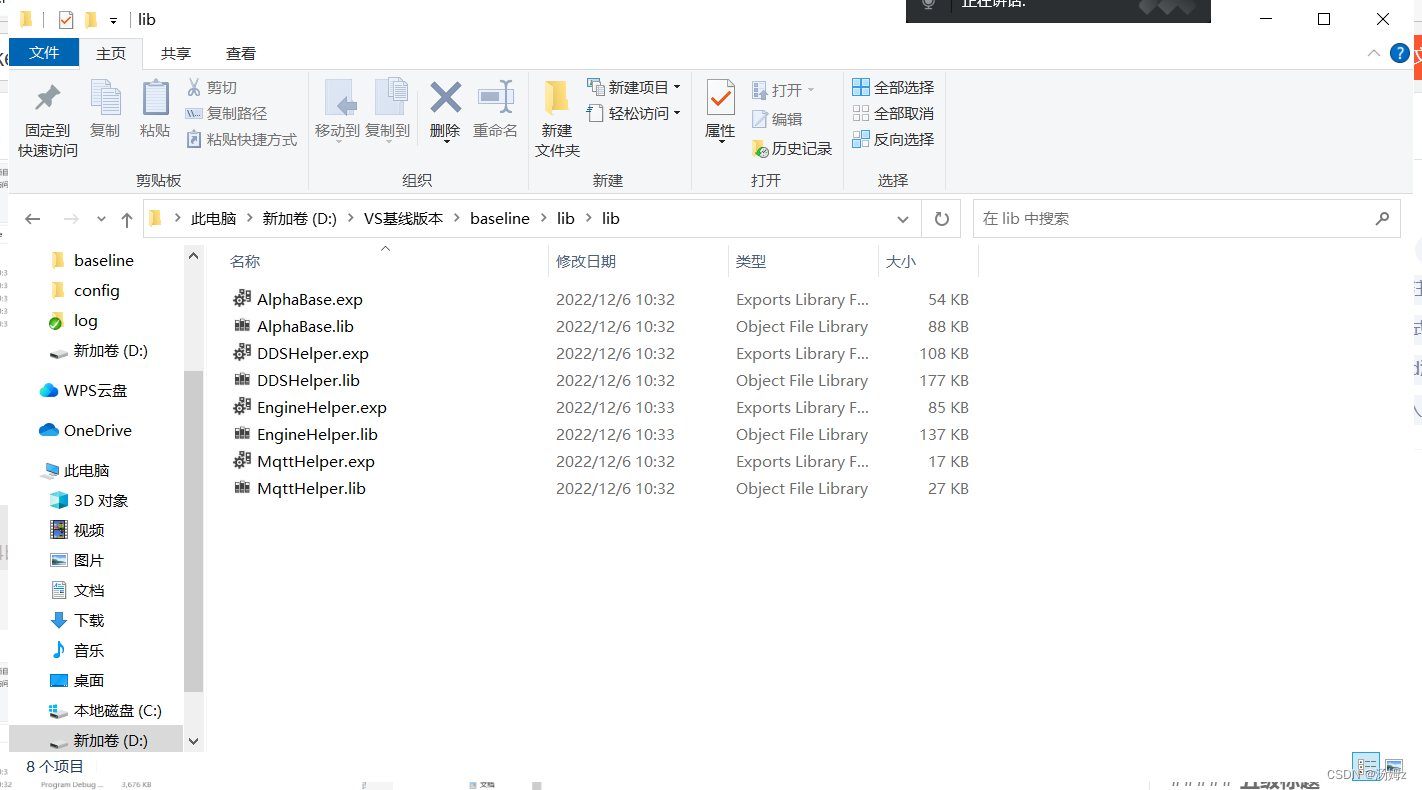The height and width of the screenshot is (790, 1422).
Task: Open the config folder in sidebar
Action: [97, 290]
